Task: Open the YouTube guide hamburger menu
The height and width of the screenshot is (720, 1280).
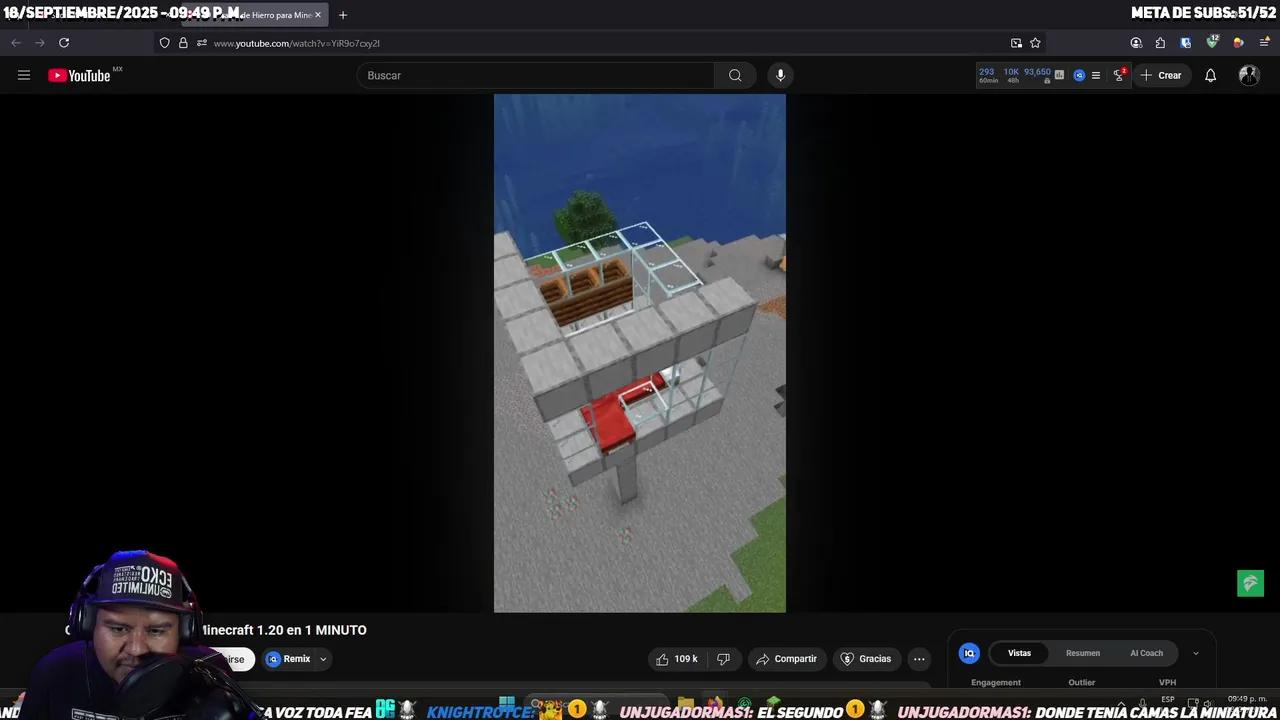Action: (24, 75)
